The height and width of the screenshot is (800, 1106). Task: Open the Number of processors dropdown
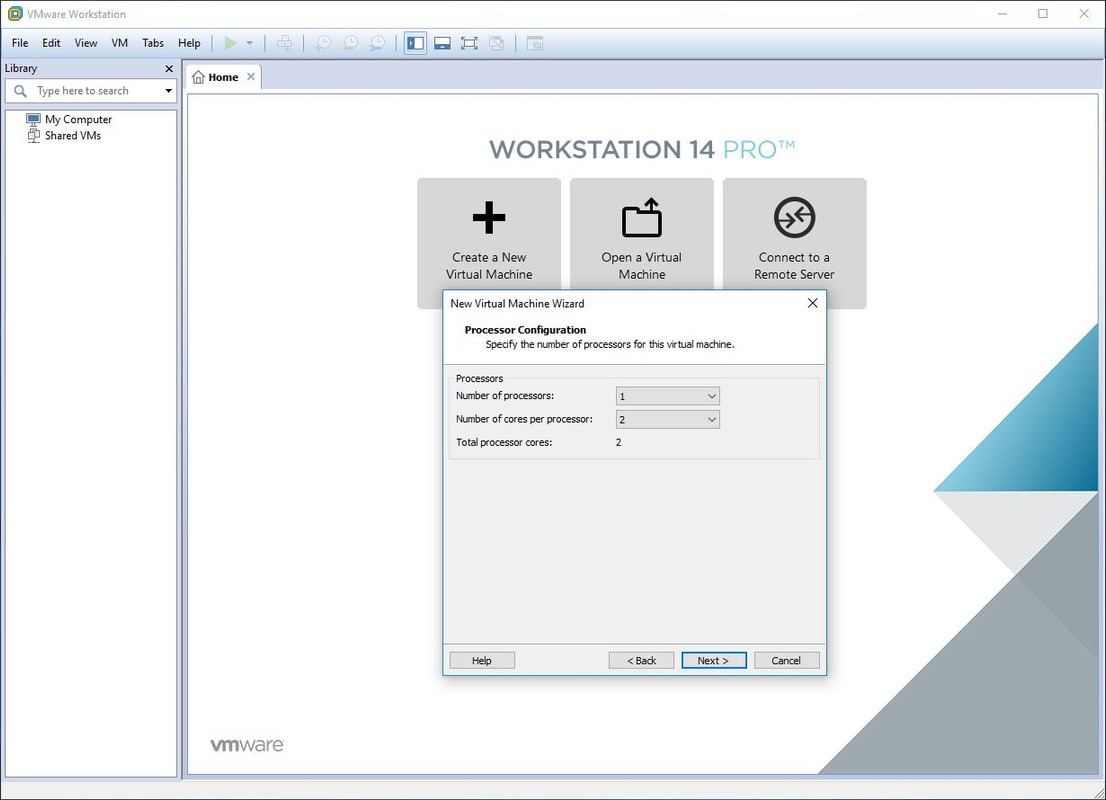click(x=667, y=396)
